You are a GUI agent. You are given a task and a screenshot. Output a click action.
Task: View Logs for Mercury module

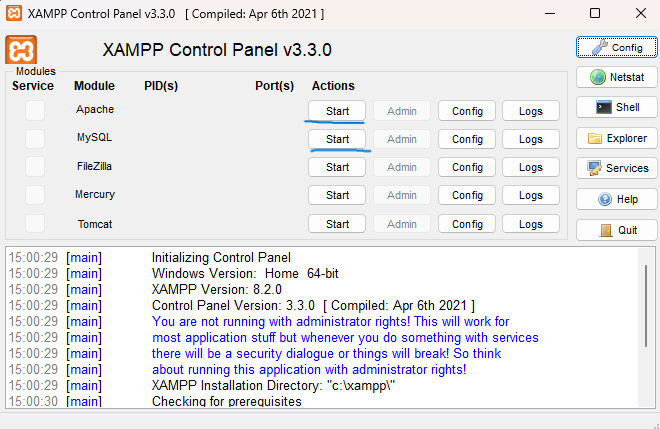(531, 195)
